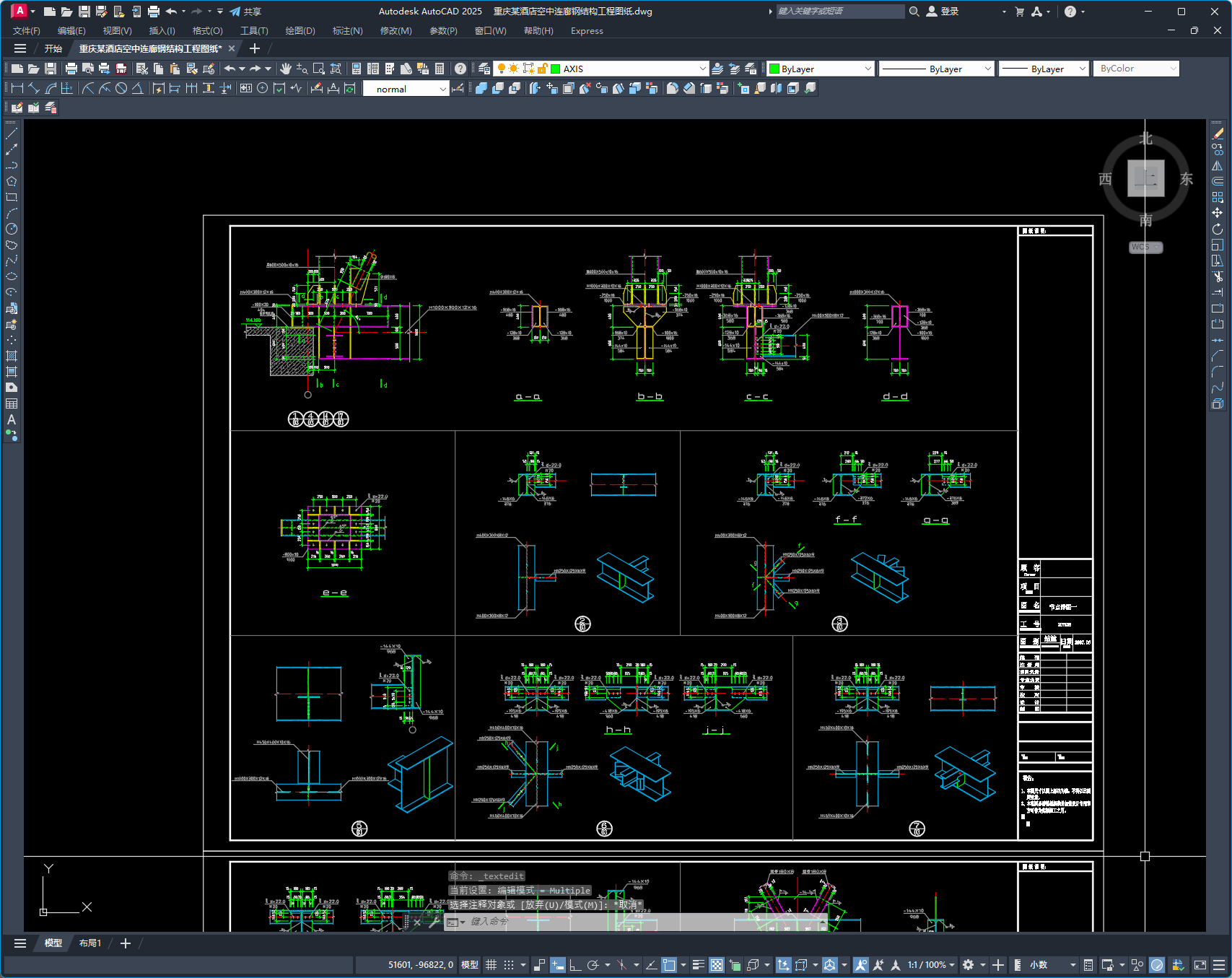This screenshot has height=978, width=1232.
Task: Click the Share paper-plane icon
Action: pos(235,12)
